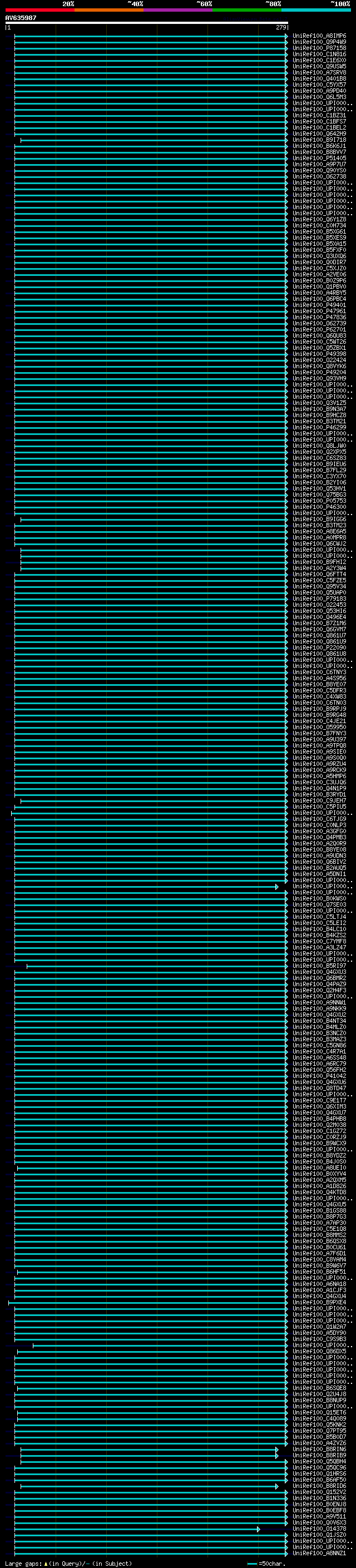Select the UniRef100_C1BFS7 label
Screen dimensions: 356x1568
pos(319,121)
